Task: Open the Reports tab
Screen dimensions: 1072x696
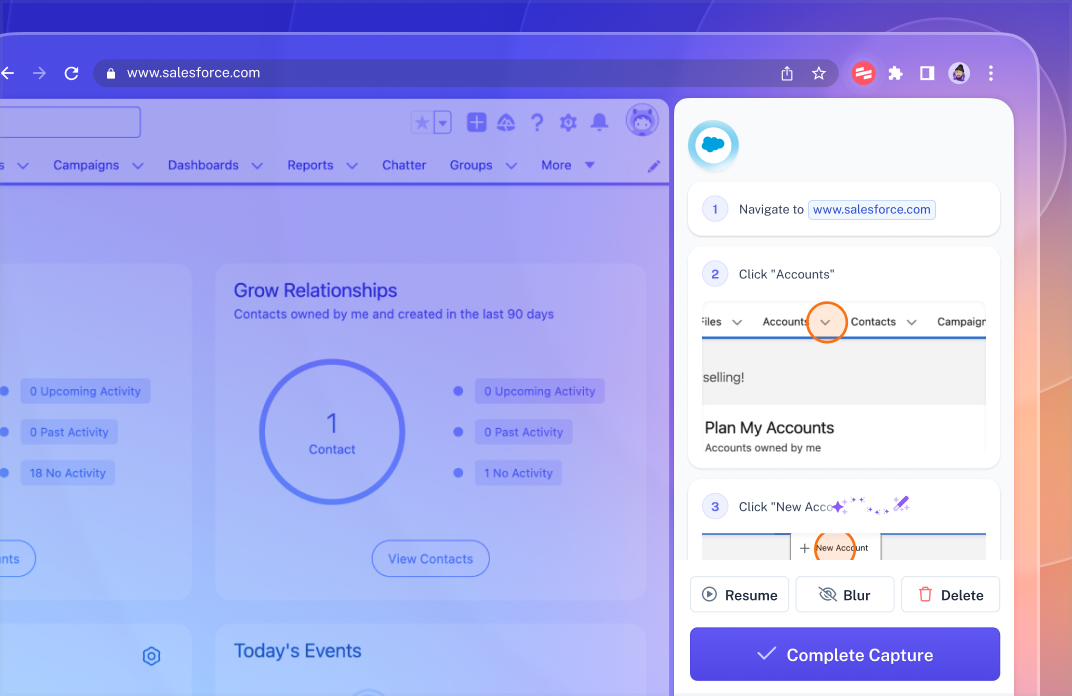Action: click(x=310, y=165)
